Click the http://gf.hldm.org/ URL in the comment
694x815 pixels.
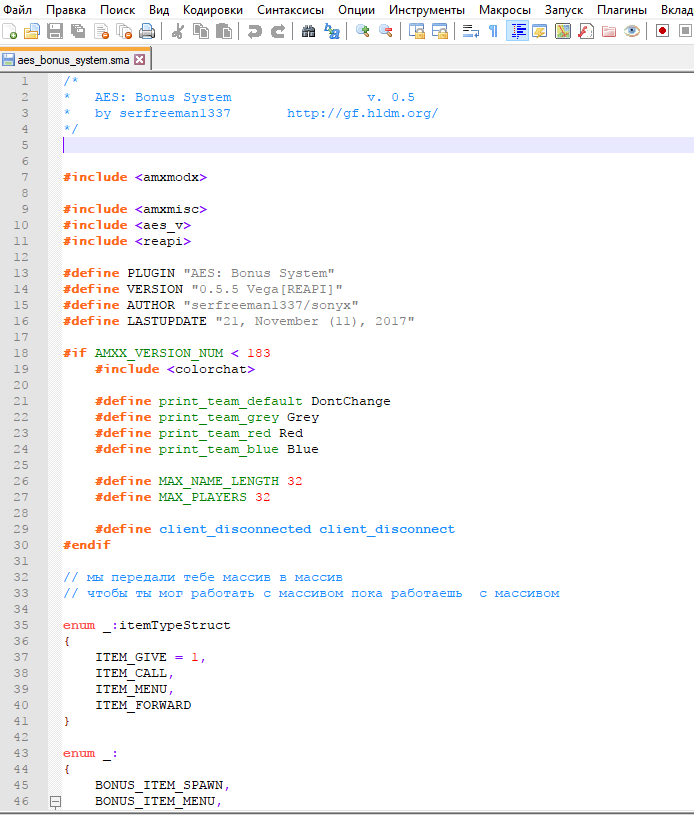point(362,113)
